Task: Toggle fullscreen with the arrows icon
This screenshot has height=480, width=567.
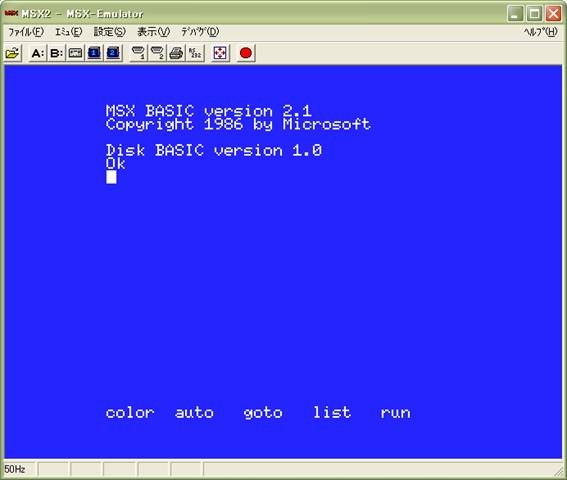Action: (x=220, y=54)
